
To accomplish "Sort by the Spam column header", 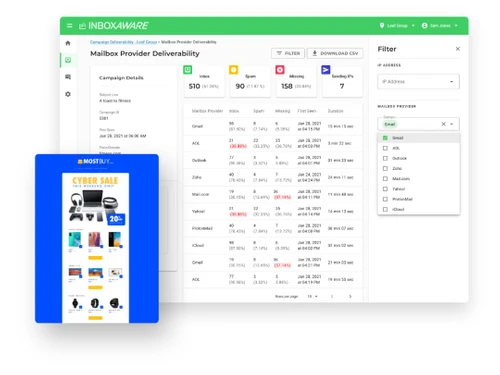I will [258, 111].
